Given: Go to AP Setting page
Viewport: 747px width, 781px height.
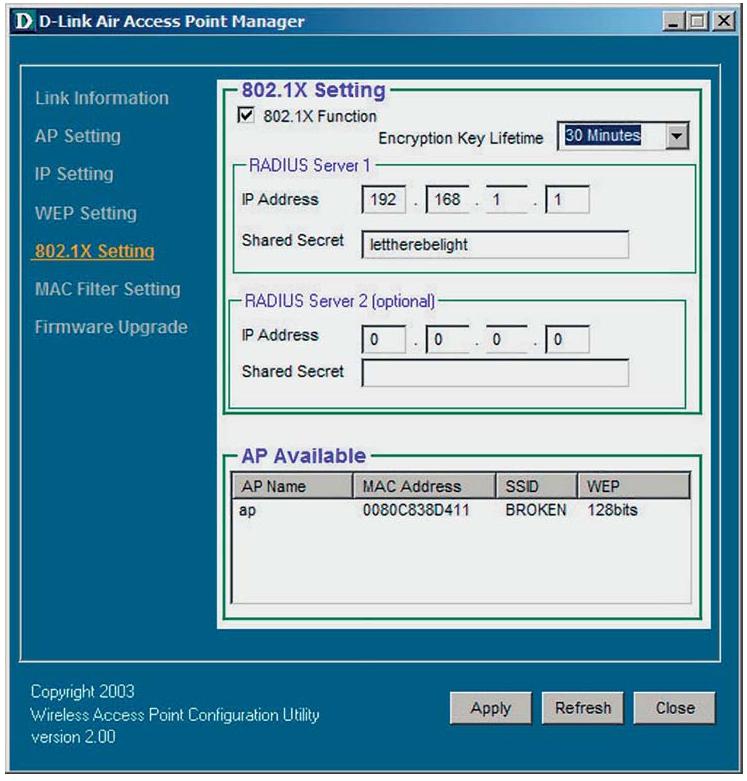Looking at the screenshot, I should coord(78,136).
